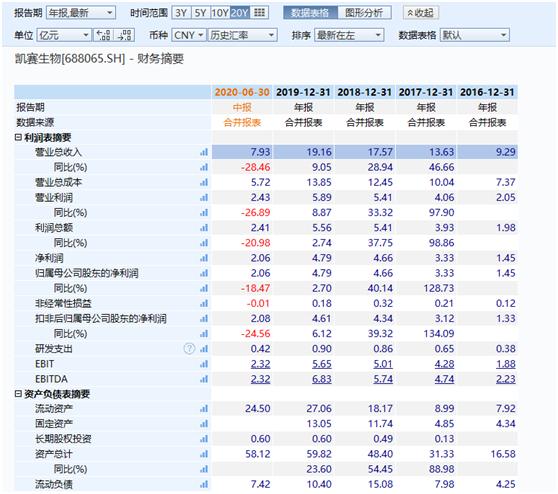Image resolution: width=558 pixels, height=494 pixels.
Task: Open chart icon for EBITDA row
Action: click(204, 379)
